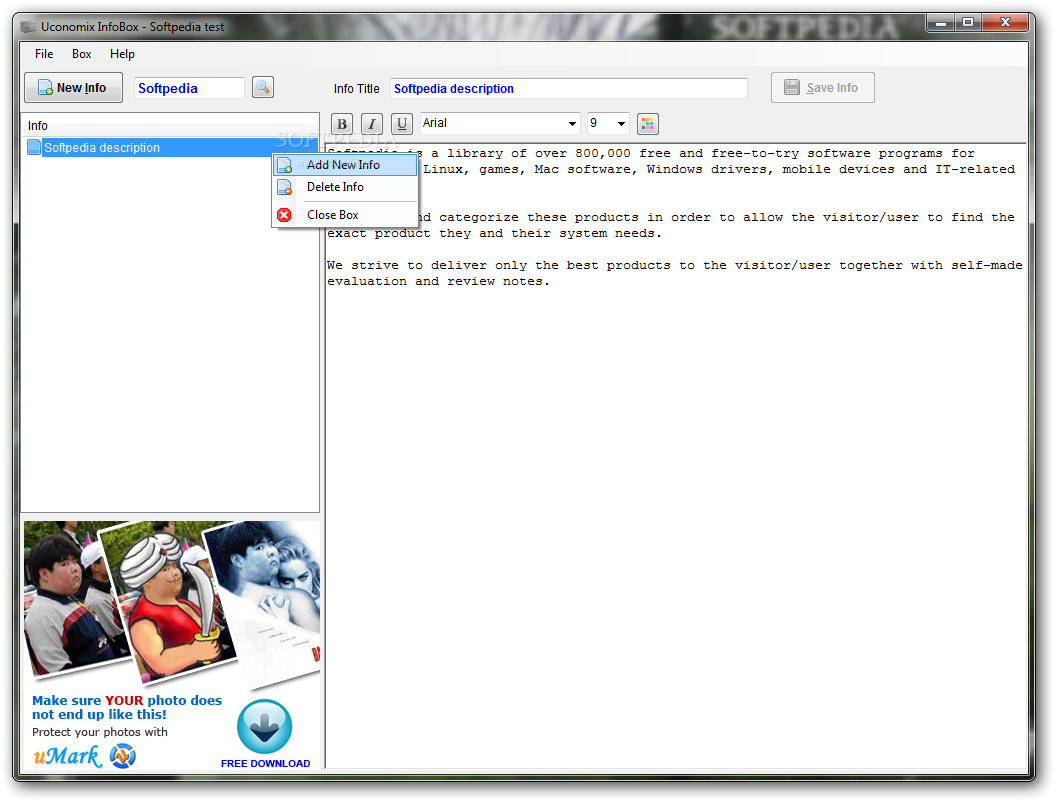Choose Add New Info from context menu
Screen dimensions: 1056x802
coord(345,165)
